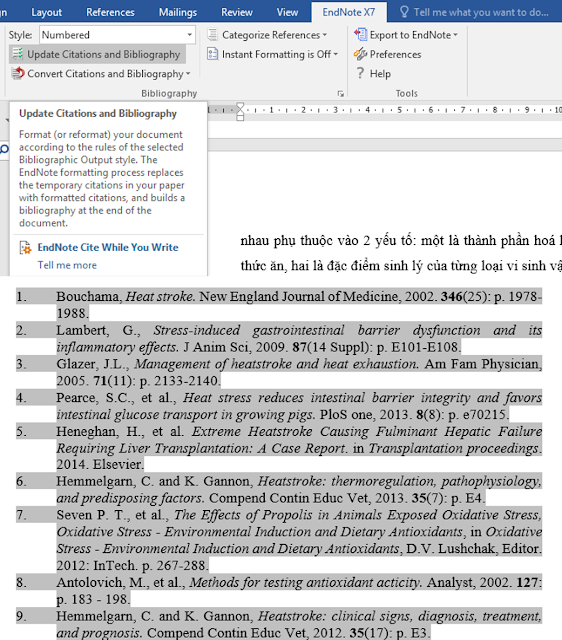The width and height of the screenshot is (562, 640).
Task: Click the Instant Formatting icon
Action: point(212,54)
